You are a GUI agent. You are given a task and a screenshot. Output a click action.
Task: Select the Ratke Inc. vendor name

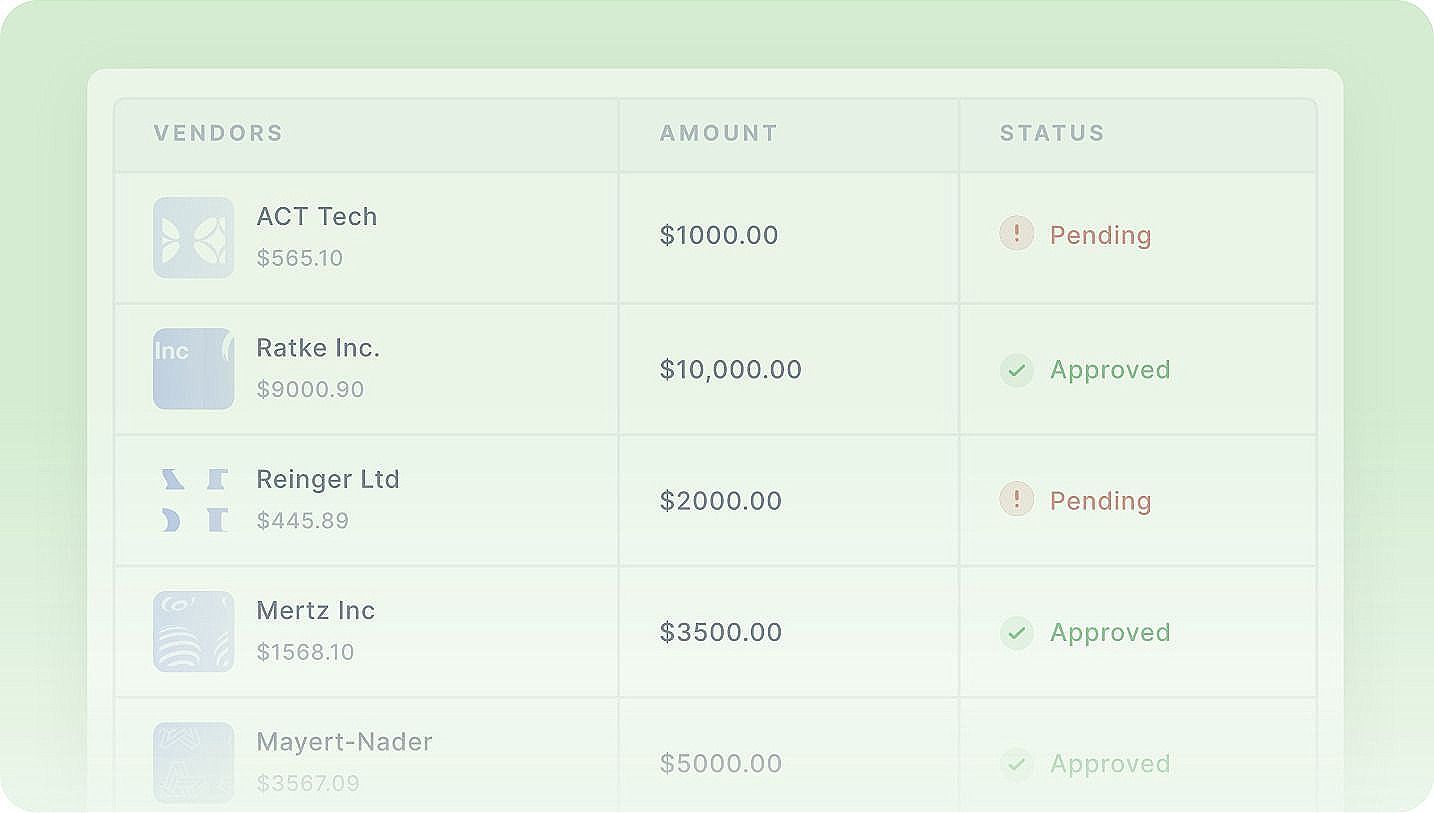click(318, 347)
